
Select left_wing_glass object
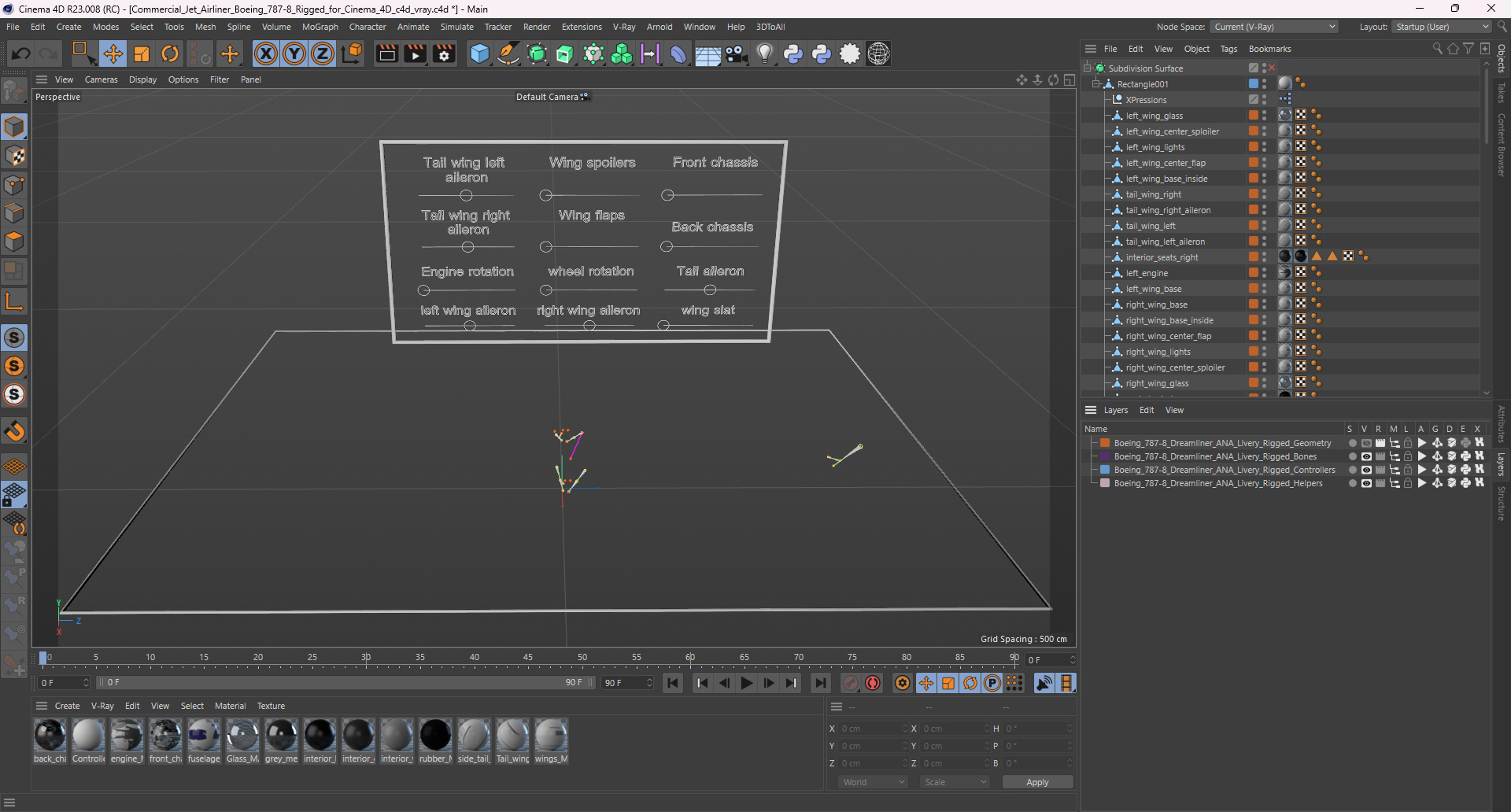tap(1154, 116)
